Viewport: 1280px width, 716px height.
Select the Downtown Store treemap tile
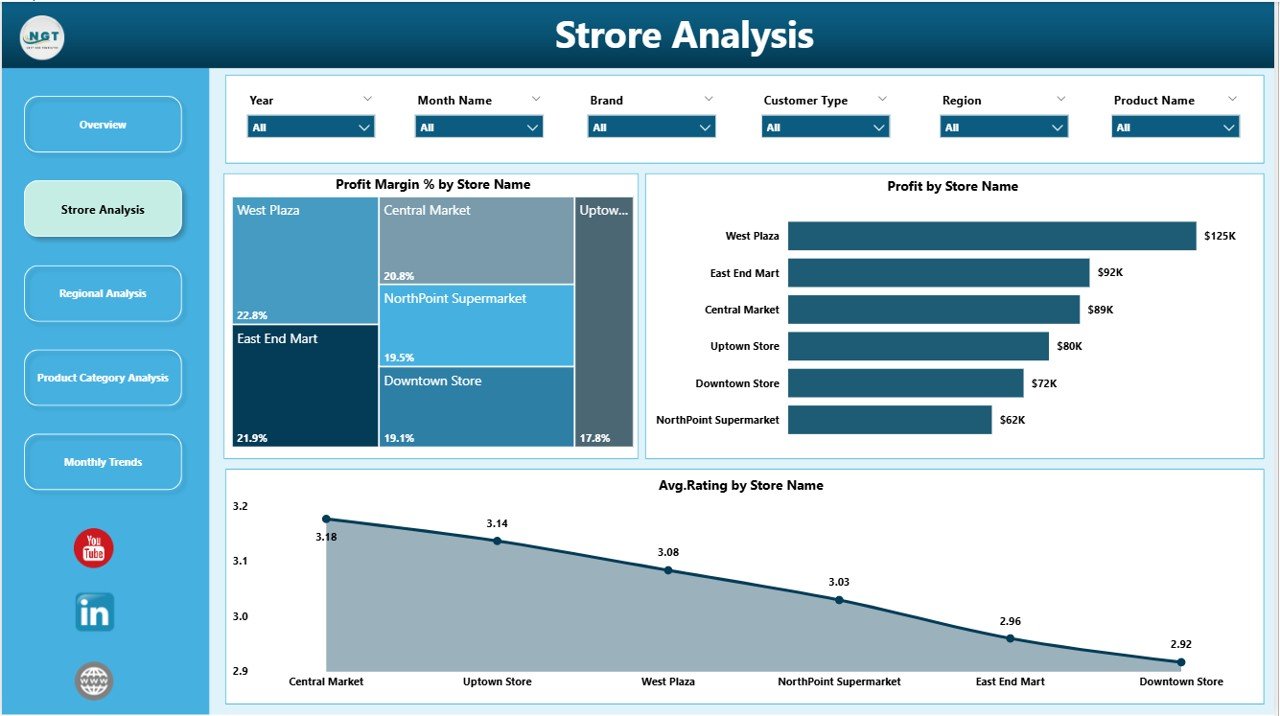[476, 405]
